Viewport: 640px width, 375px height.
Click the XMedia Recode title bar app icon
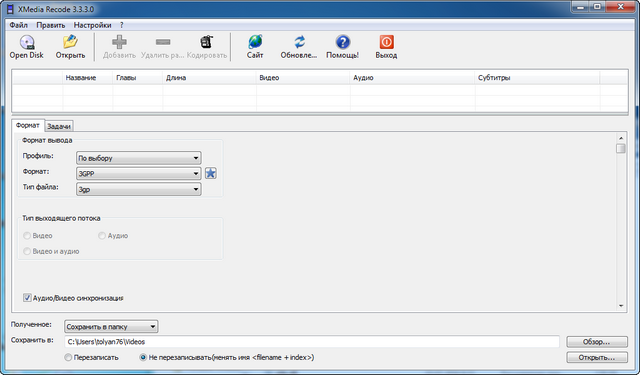(10, 9)
